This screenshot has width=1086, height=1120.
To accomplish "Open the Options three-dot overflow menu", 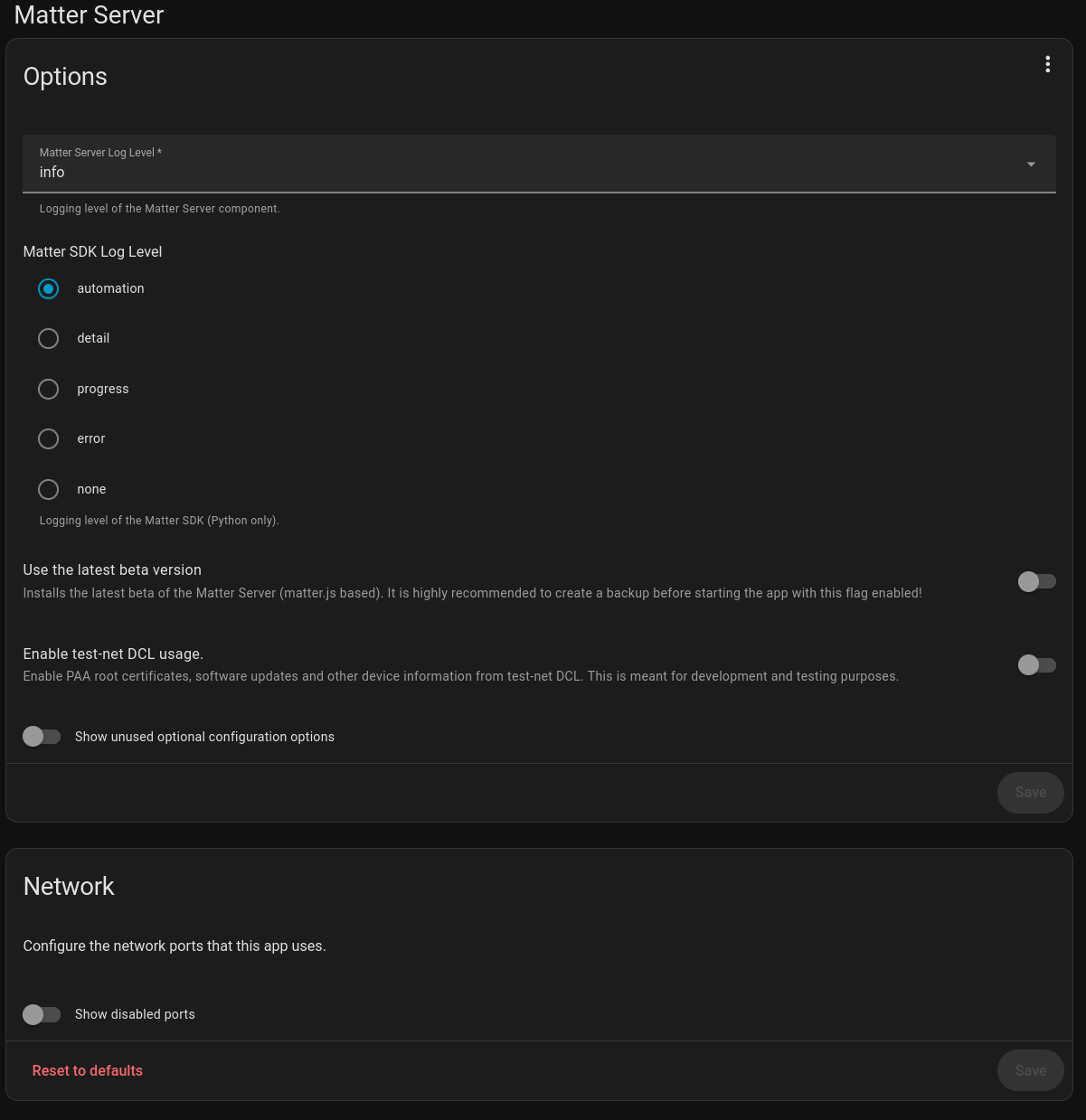I will (x=1047, y=64).
